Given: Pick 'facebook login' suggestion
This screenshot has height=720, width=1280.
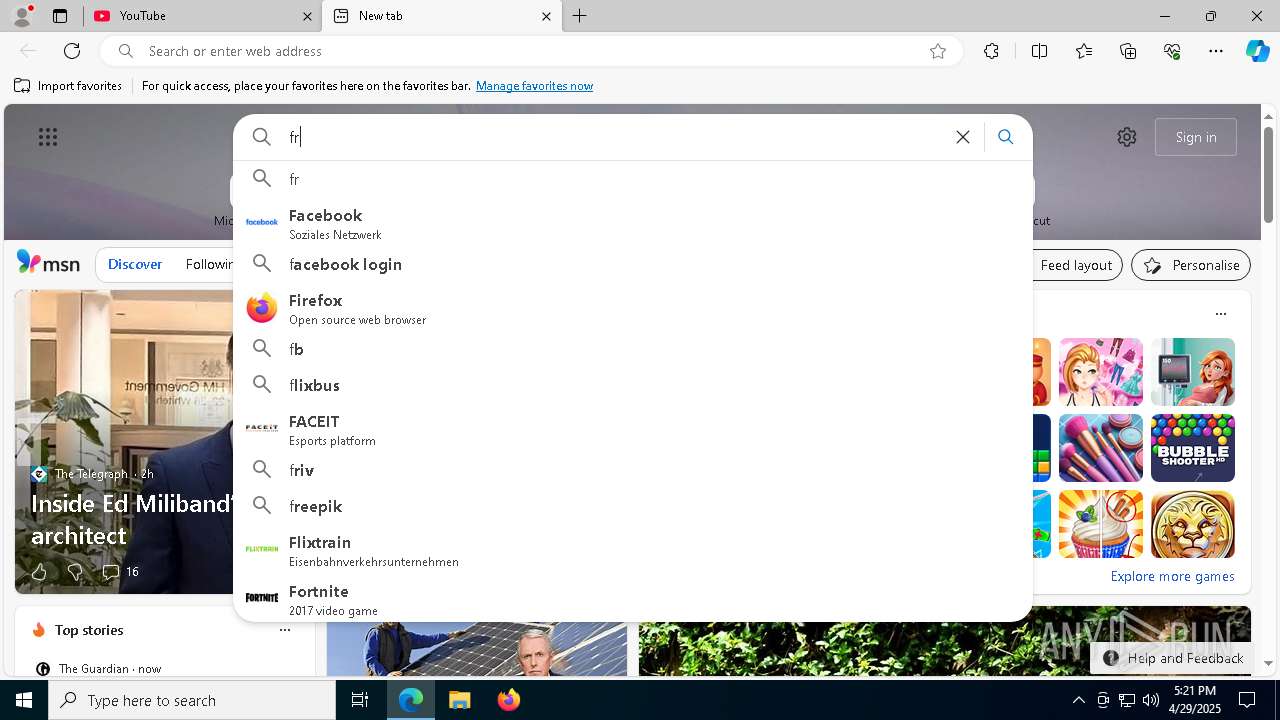Looking at the screenshot, I should coord(633,264).
